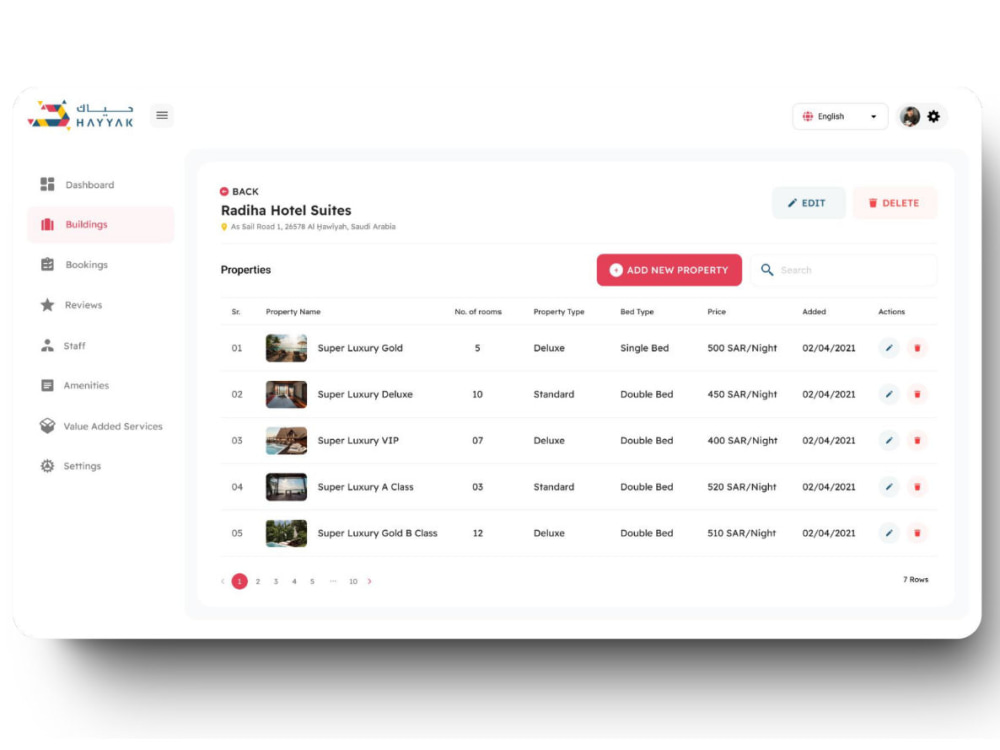Go to pagination page 5
This screenshot has width=1000, height=750.
312,581
